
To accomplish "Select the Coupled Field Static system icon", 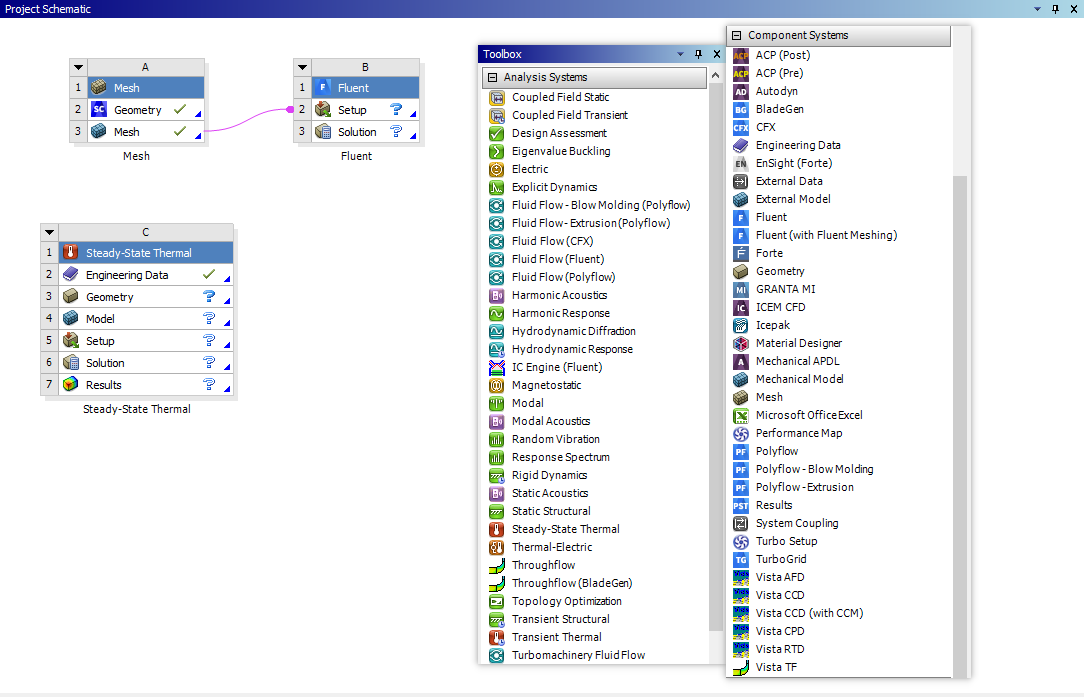I will 496,97.
